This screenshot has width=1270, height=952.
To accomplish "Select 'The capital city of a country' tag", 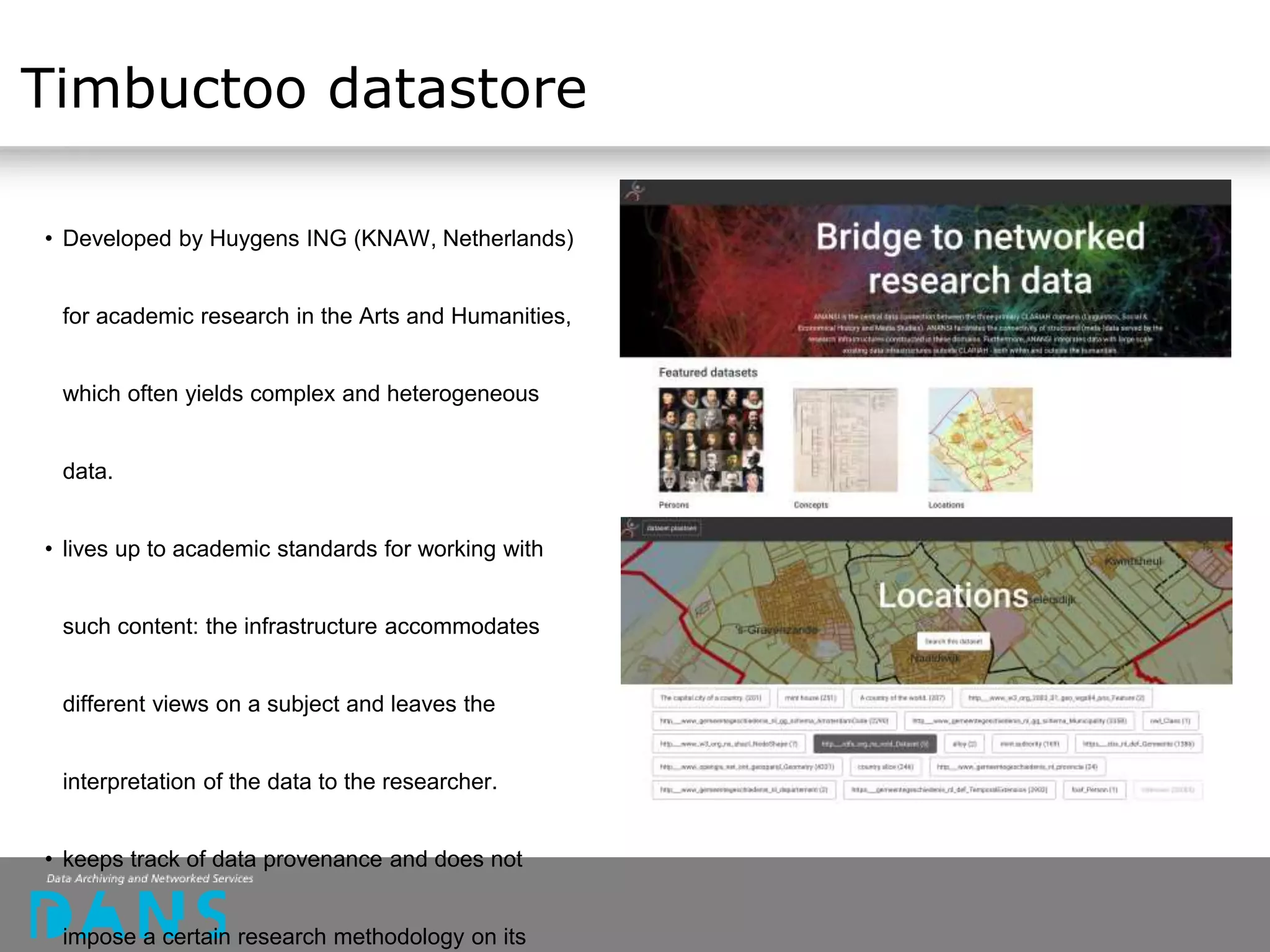I will (x=711, y=698).
